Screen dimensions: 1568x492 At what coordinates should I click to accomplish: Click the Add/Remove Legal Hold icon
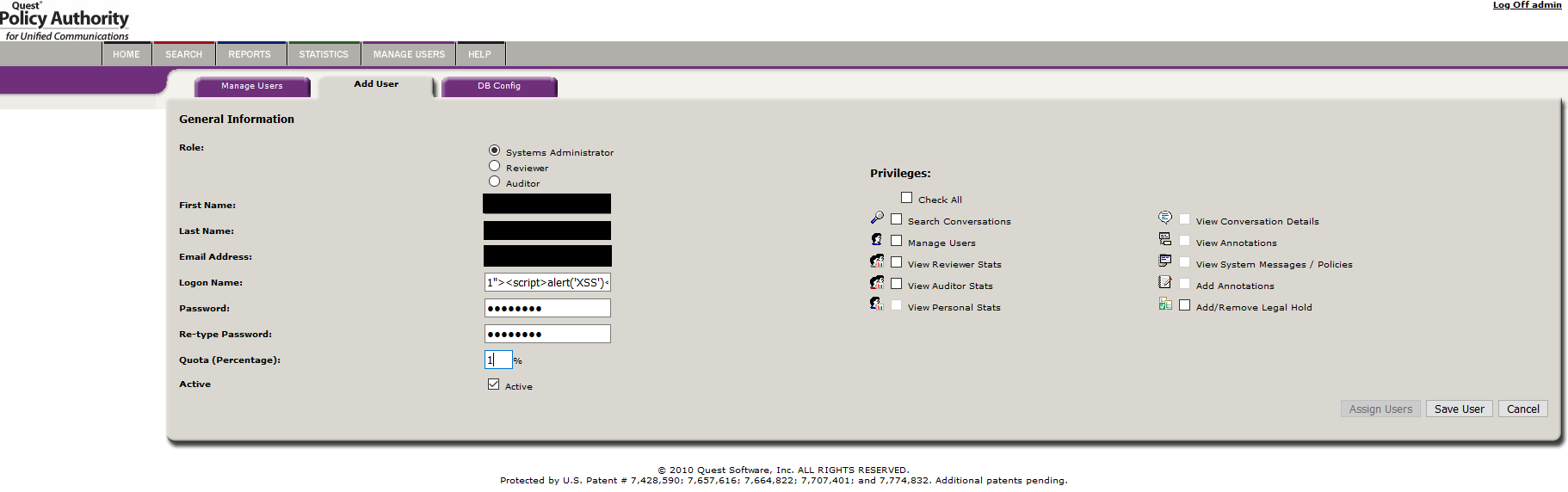[1165, 304]
